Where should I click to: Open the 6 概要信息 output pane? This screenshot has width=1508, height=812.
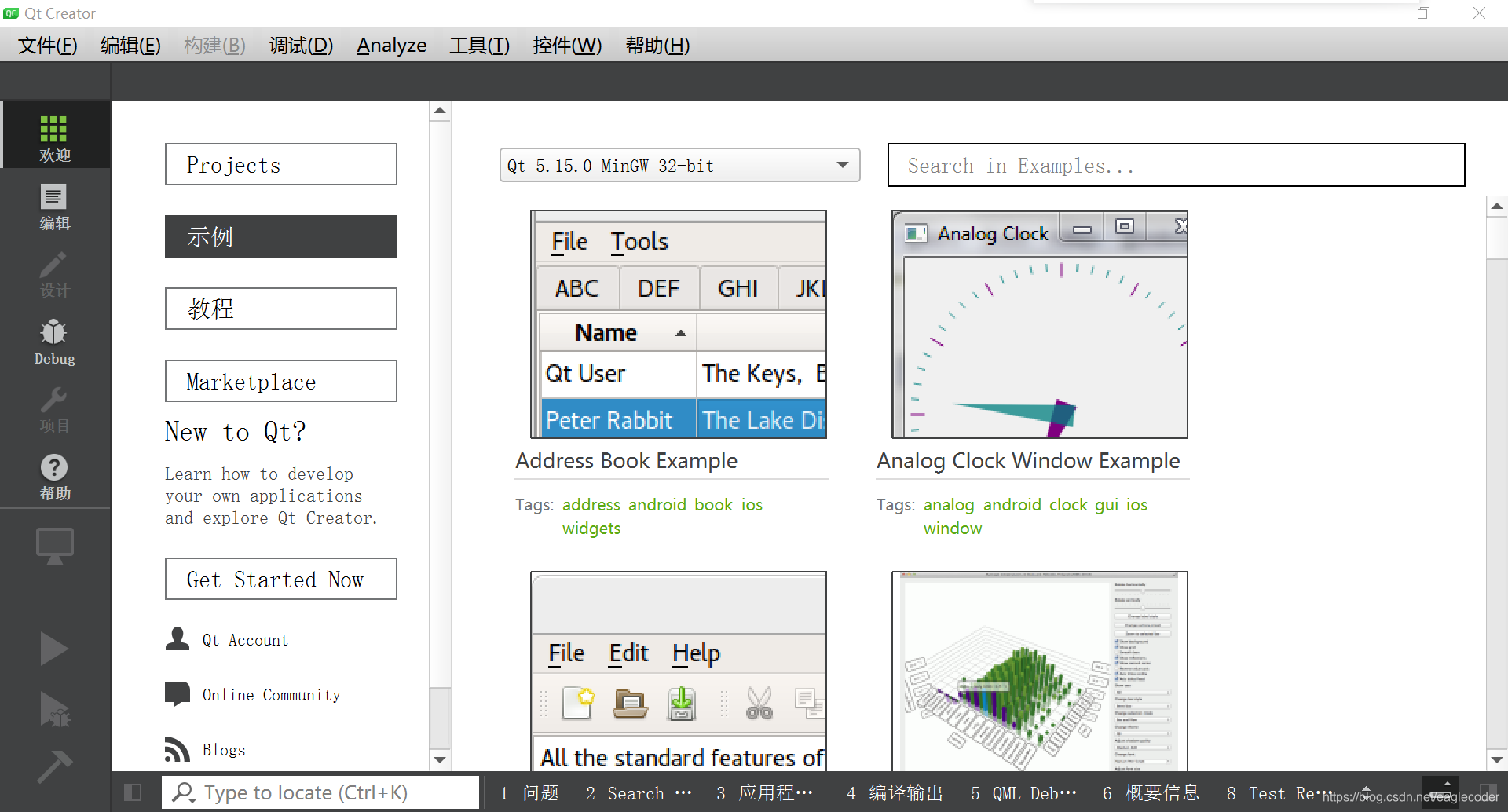[x=1151, y=793]
